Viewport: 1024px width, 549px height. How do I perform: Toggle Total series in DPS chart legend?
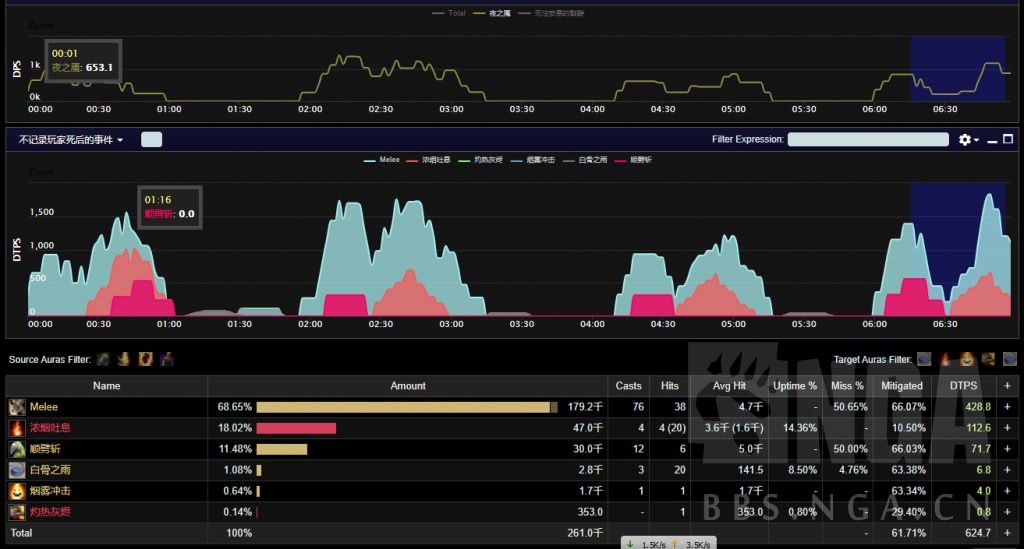coord(449,13)
